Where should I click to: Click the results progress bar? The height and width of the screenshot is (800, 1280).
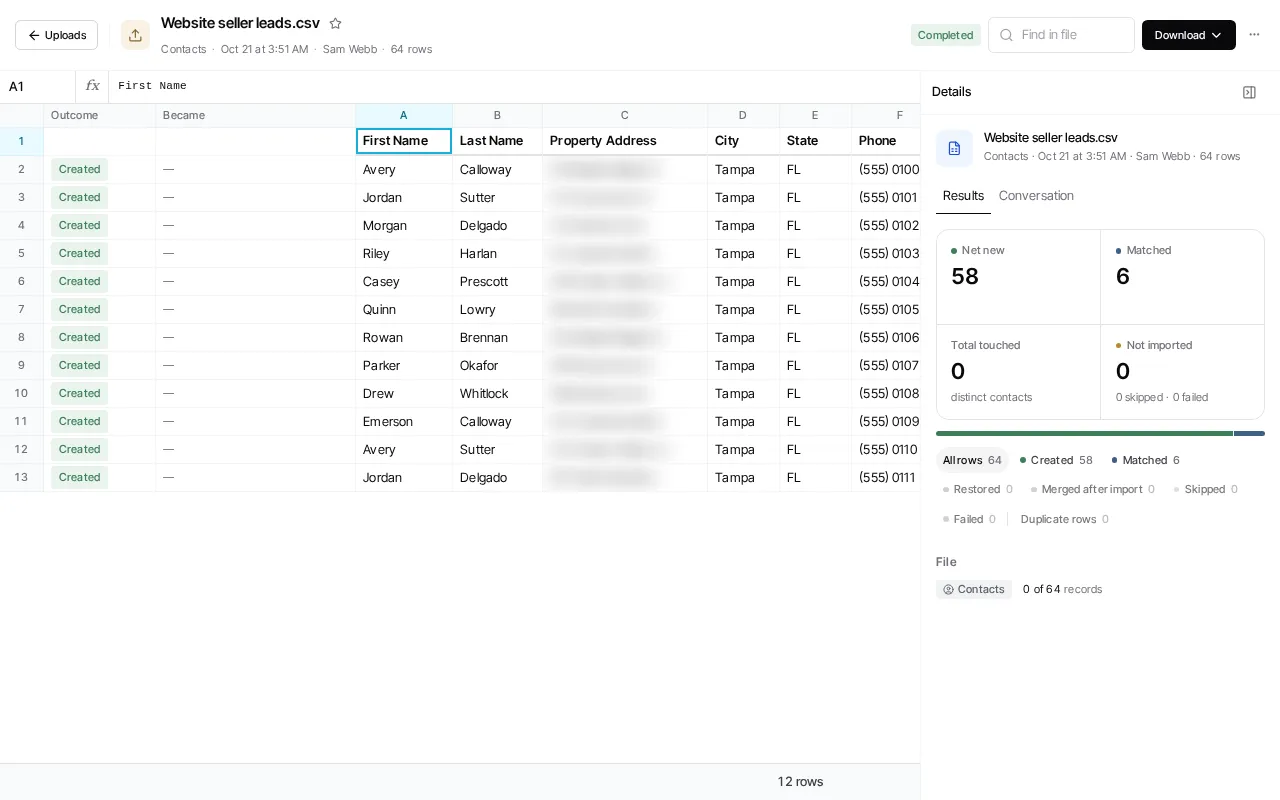click(1100, 433)
